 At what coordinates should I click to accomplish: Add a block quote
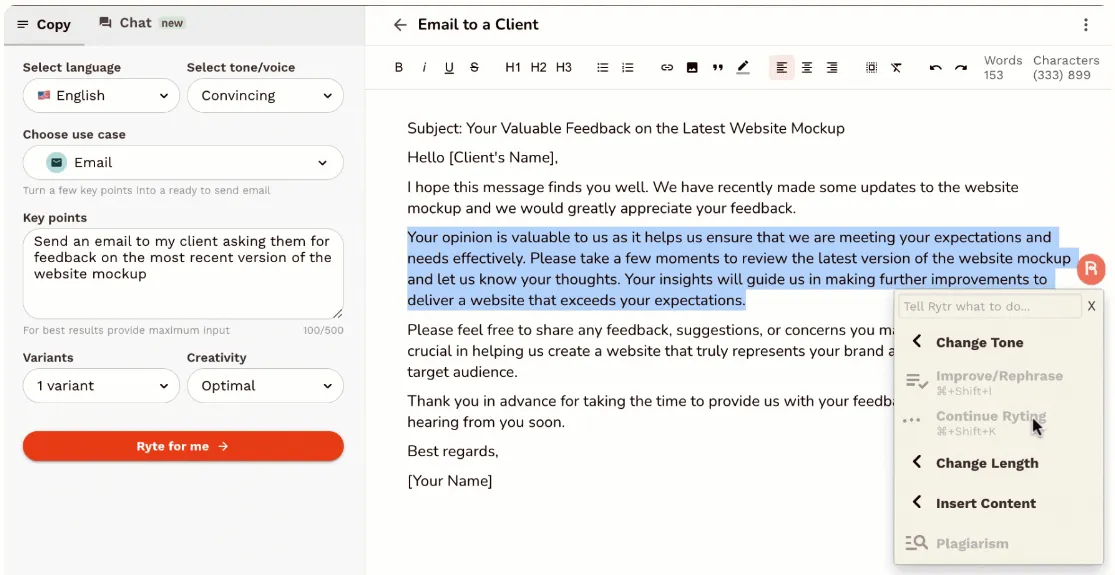pyautogui.click(x=717, y=68)
